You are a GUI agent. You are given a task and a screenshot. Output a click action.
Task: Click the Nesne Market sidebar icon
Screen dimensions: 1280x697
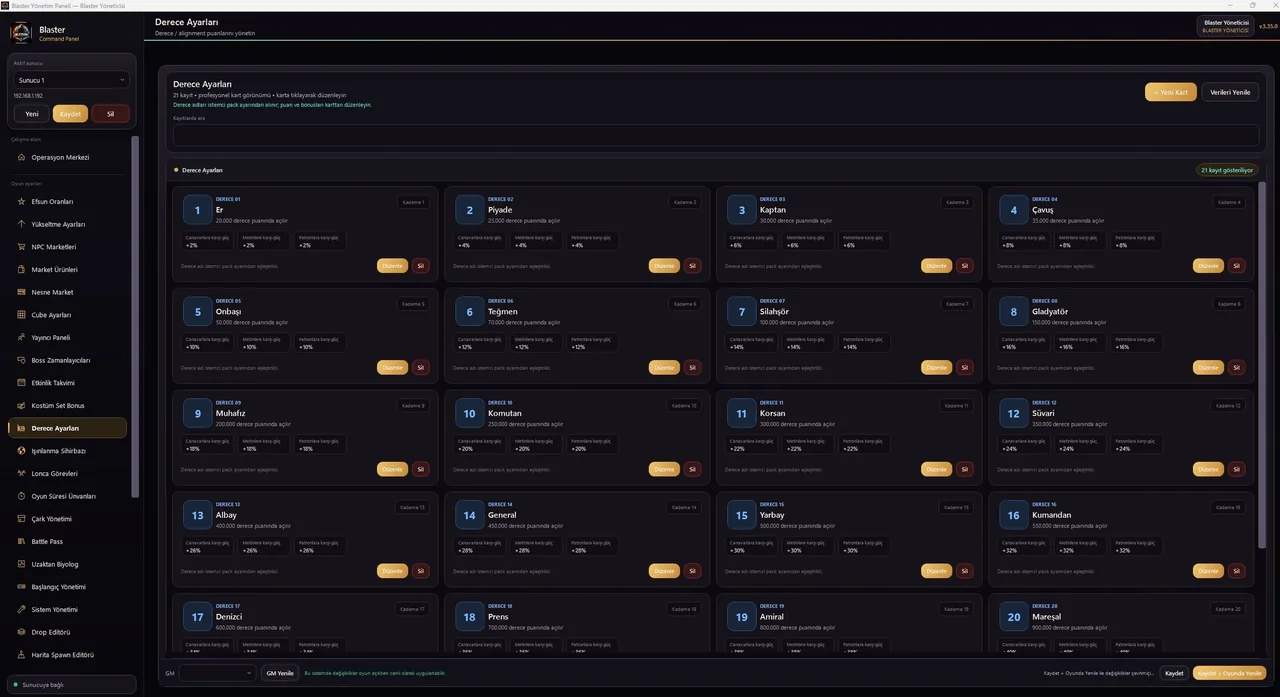pos(21,292)
